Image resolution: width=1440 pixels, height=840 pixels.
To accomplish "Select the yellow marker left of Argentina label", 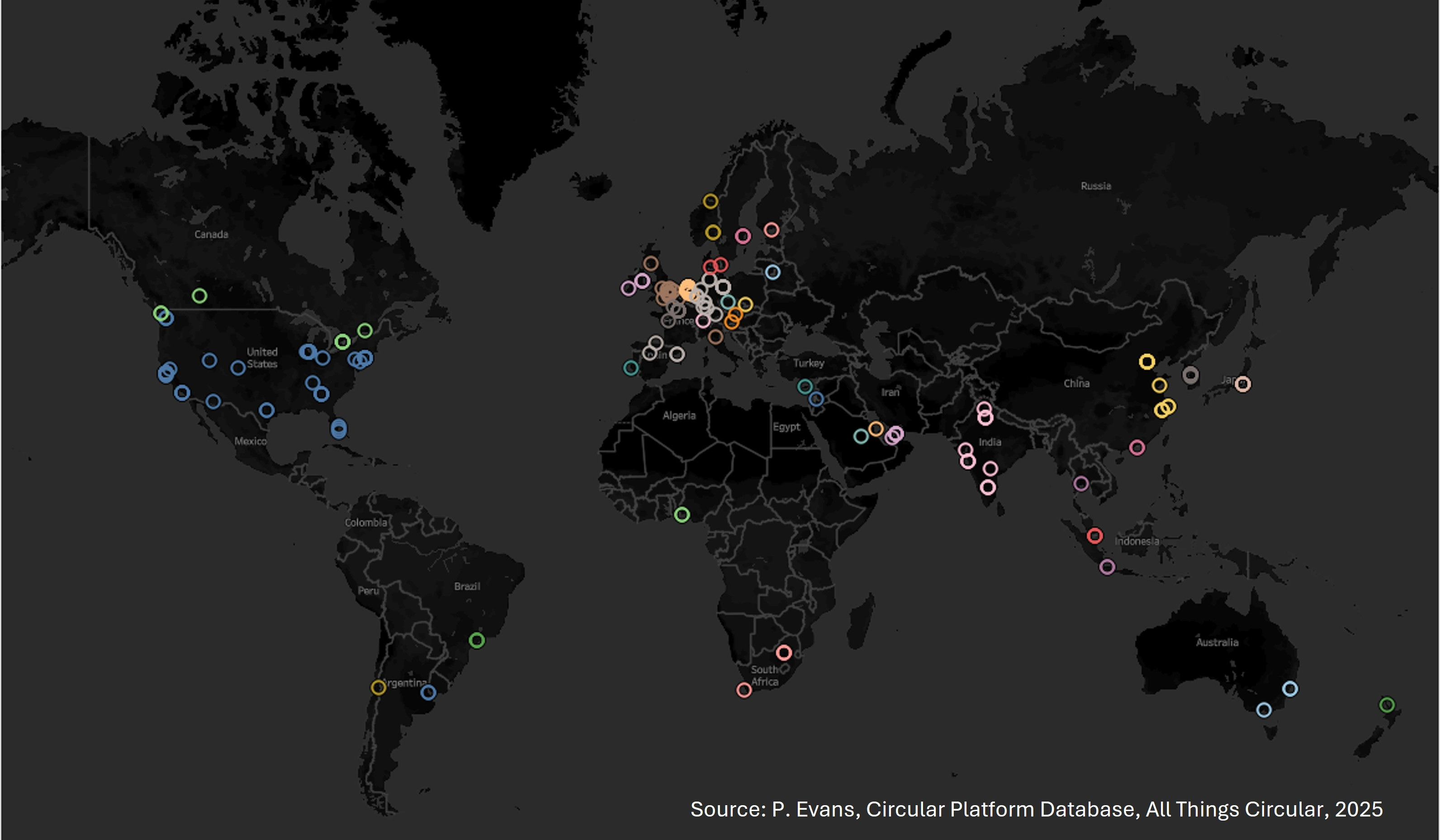I will (378, 687).
